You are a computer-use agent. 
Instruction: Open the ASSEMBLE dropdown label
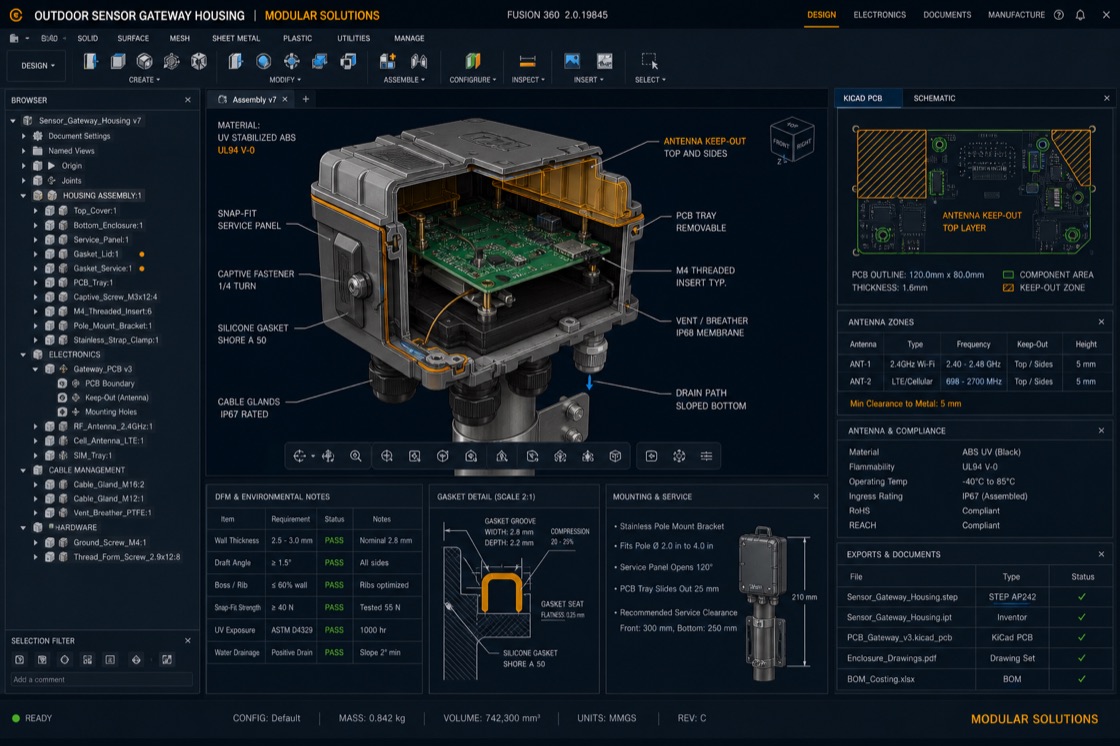point(404,80)
